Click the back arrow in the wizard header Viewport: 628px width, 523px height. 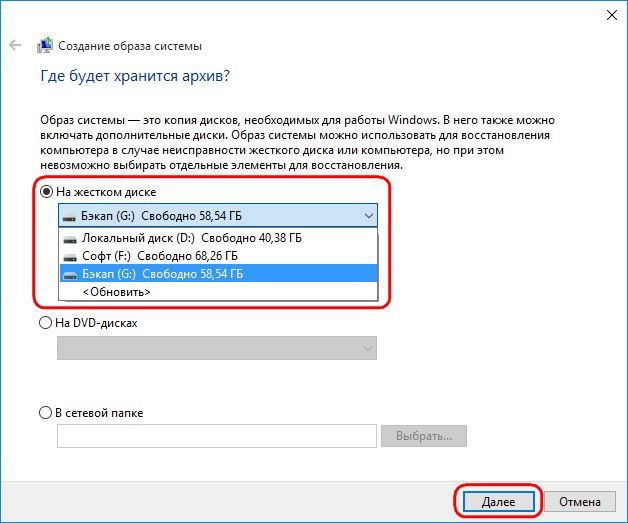(x=15, y=45)
